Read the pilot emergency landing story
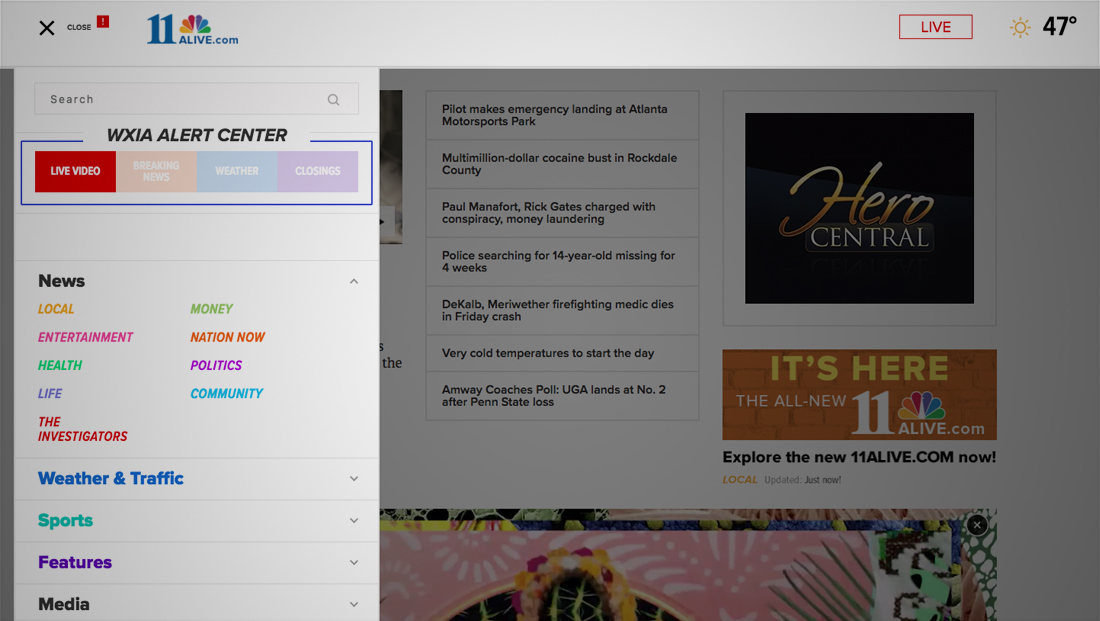Viewport: 1100px width, 621px height. (x=562, y=115)
